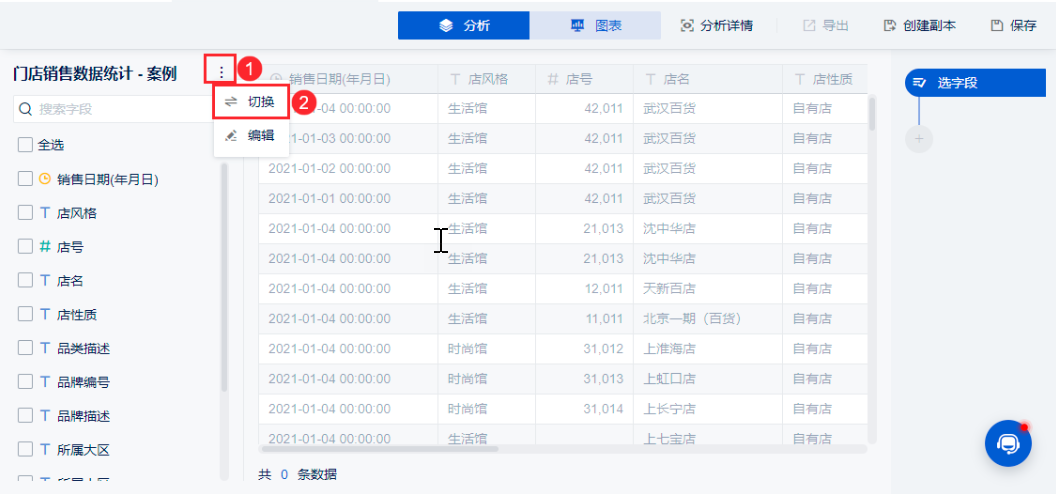Click the T type icon beside 品类描述

pyautogui.click(x=45, y=348)
